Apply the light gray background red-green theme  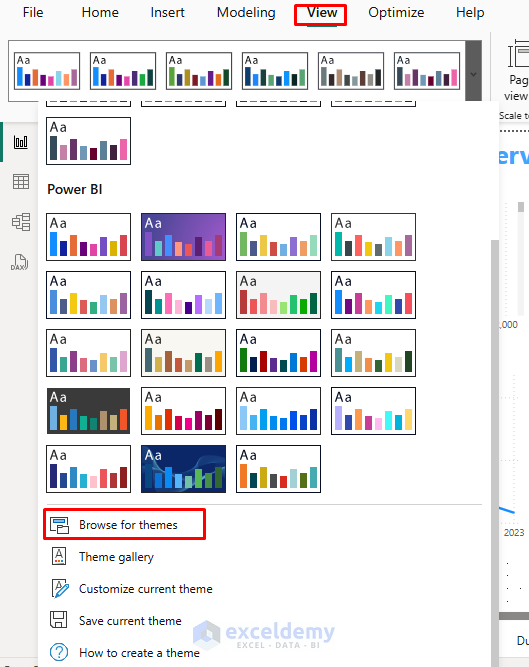pos(278,295)
